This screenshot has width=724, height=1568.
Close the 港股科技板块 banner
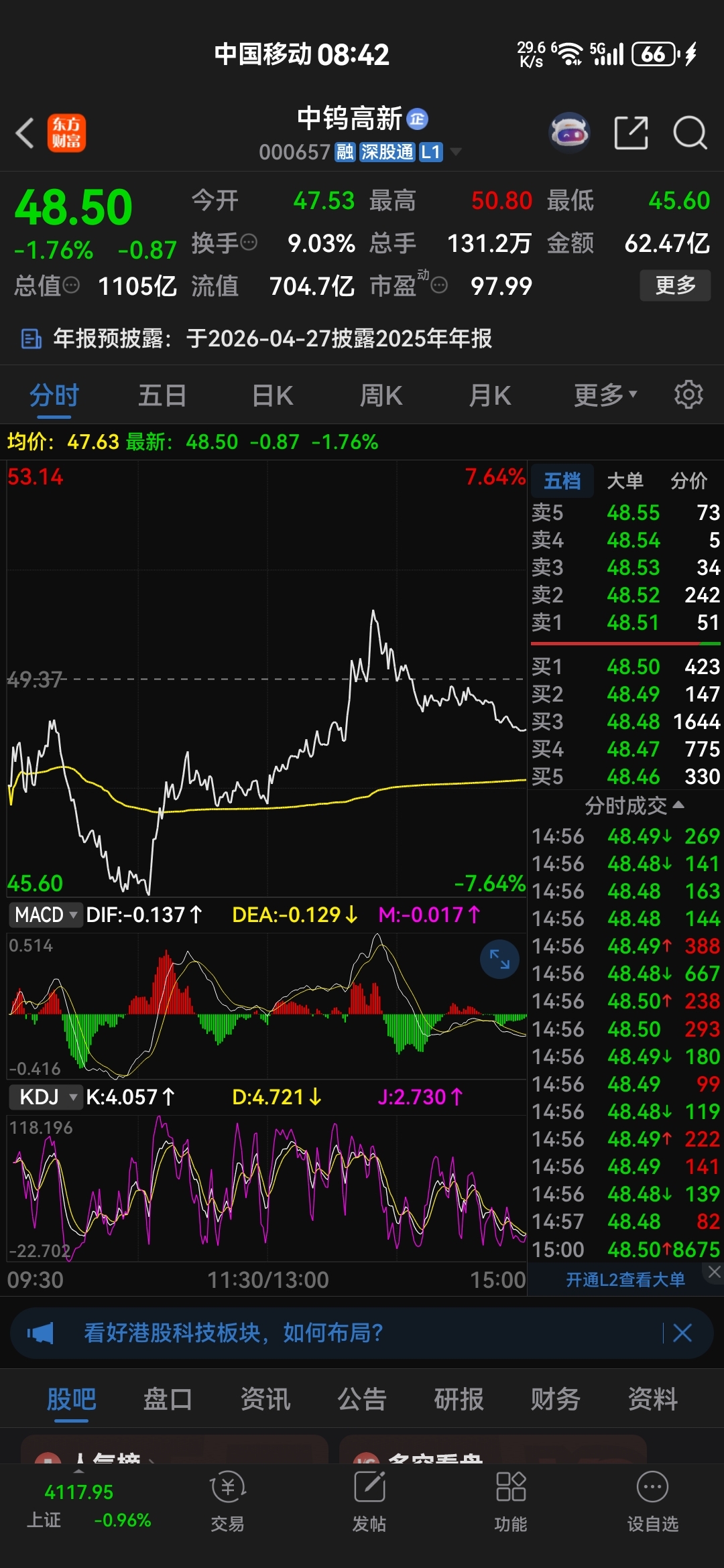[682, 1333]
